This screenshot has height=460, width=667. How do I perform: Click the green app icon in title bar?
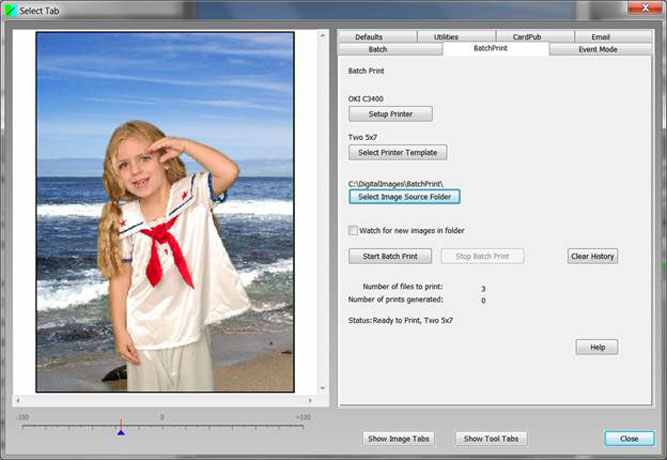(x=11, y=9)
